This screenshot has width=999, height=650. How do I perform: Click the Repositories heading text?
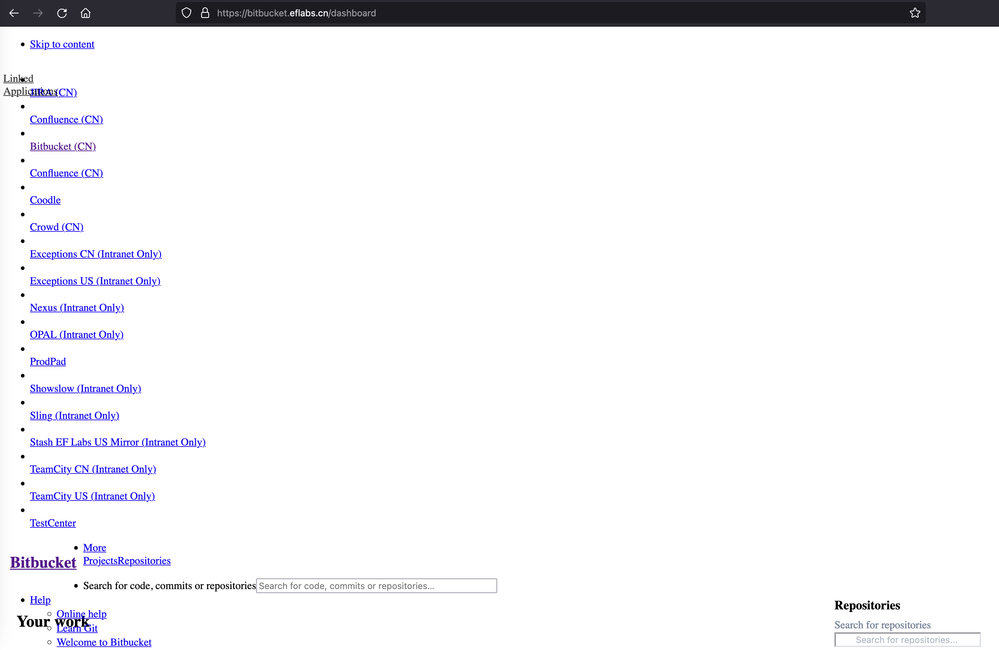867,605
